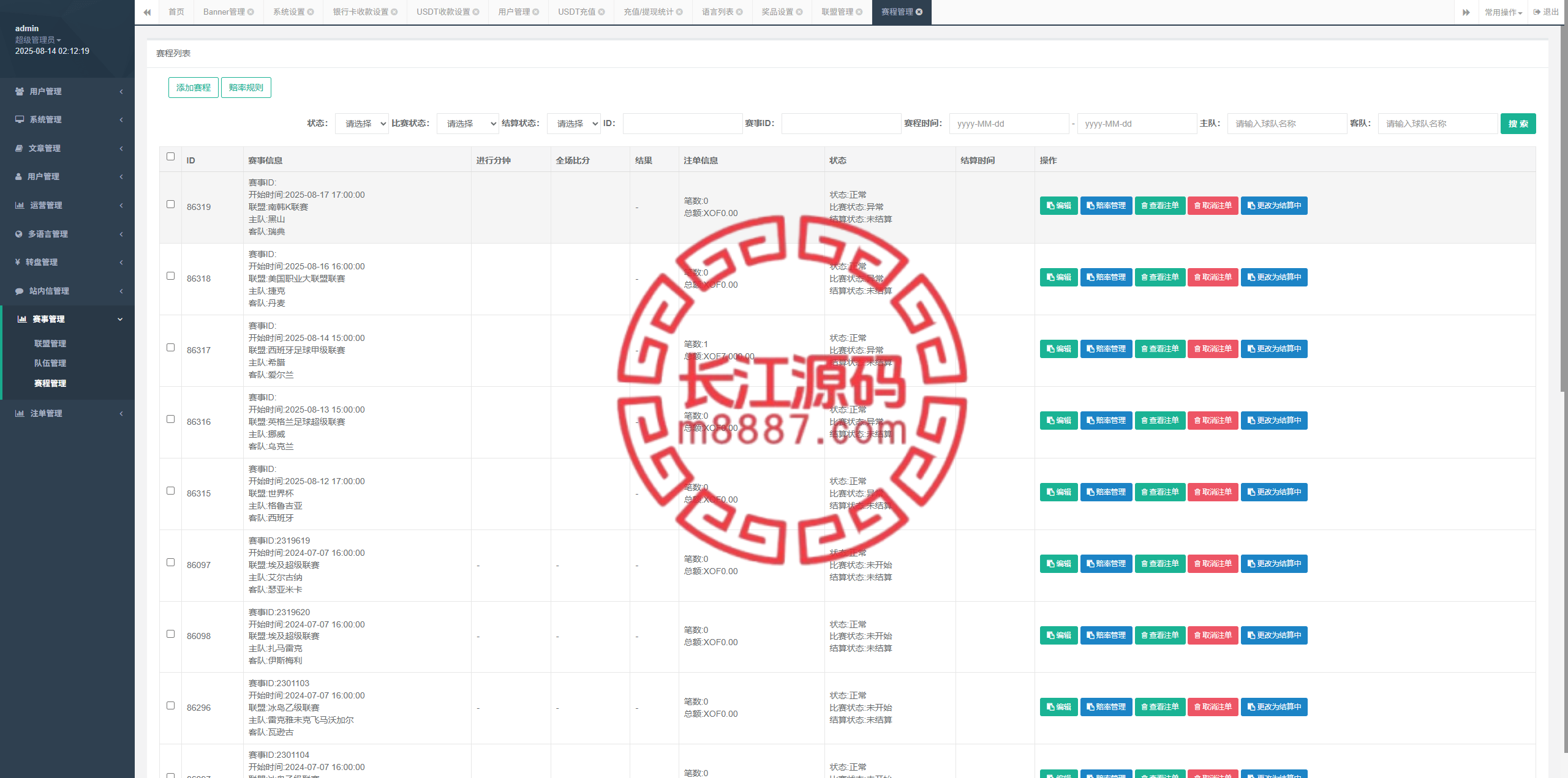Check the row checkbox for 86296
Screen dimensions: 1568x778
pos(170,706)
